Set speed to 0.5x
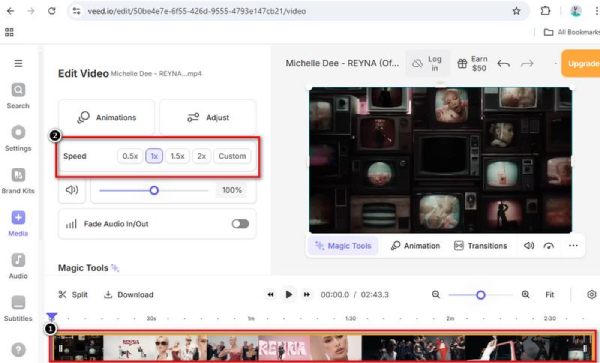This screenshot has width=600, height=363. [x=130, y=156]
